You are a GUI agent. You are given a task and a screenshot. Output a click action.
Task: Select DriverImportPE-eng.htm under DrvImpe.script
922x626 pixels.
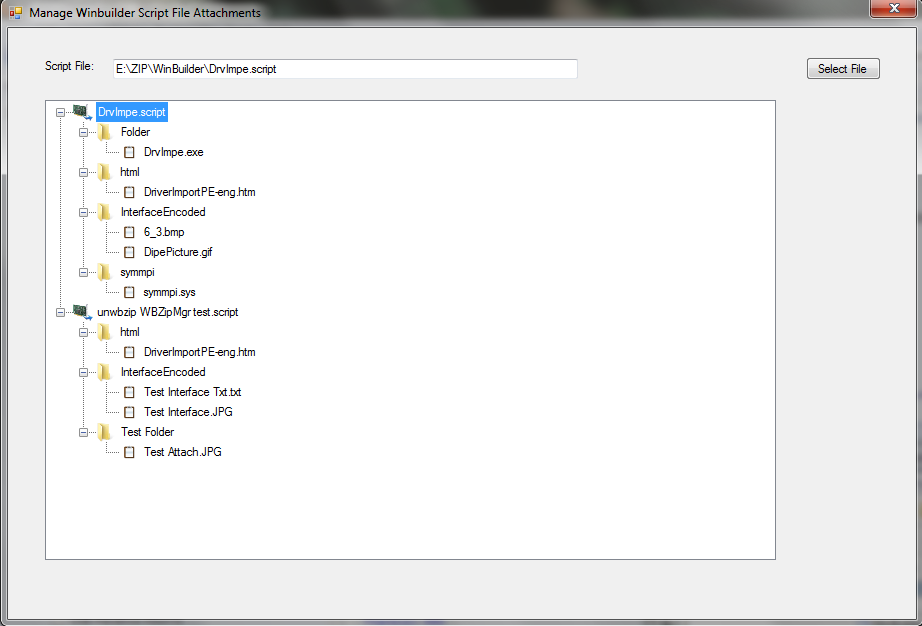199,192
